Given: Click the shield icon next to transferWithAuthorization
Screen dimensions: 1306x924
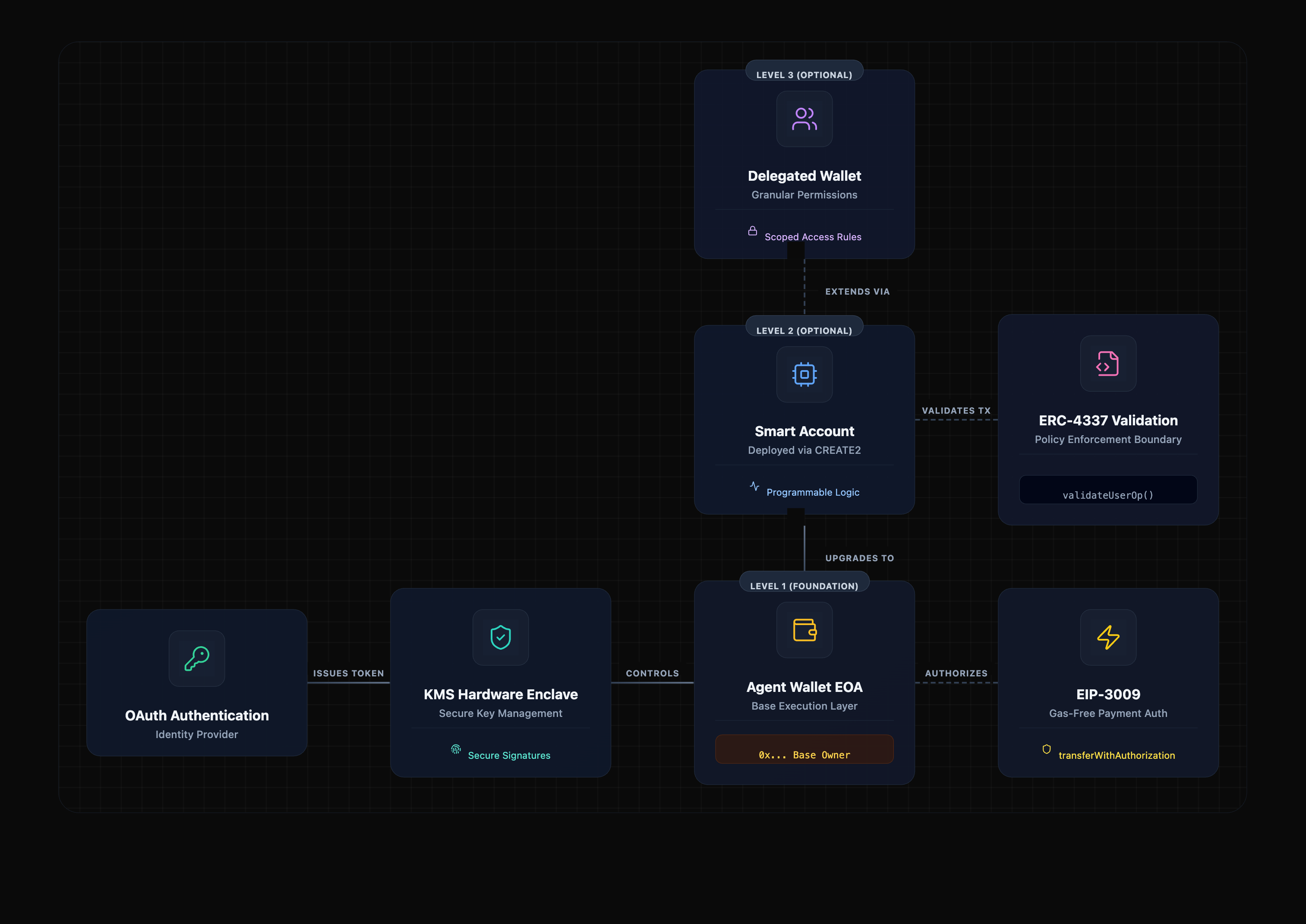Looking at the screenshot, I should (1047, 749).
